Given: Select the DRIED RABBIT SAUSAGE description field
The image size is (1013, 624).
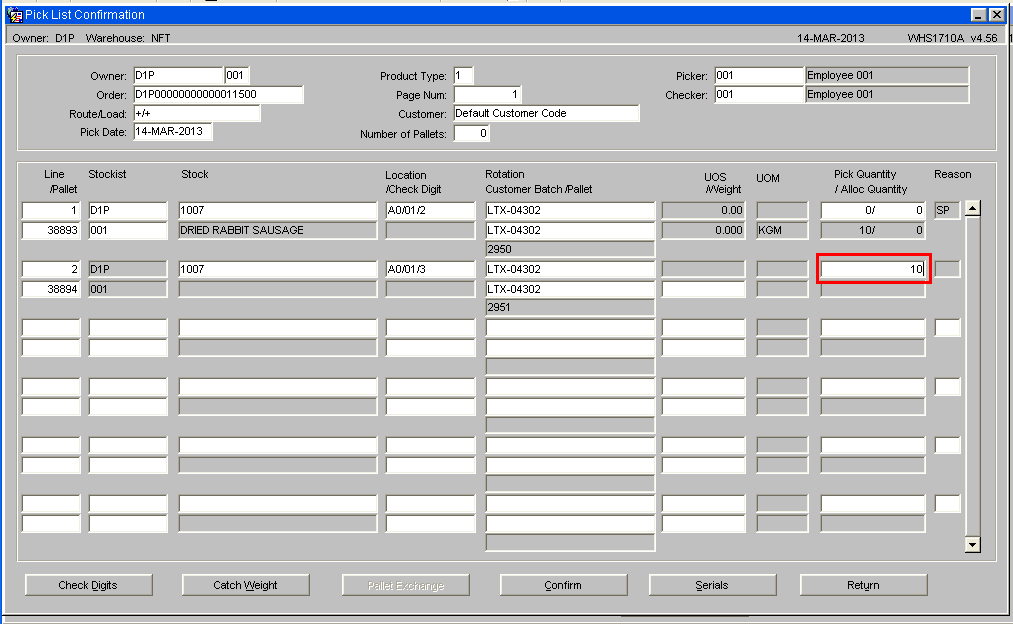Looking at the screenshot, I should coord(278,231).
